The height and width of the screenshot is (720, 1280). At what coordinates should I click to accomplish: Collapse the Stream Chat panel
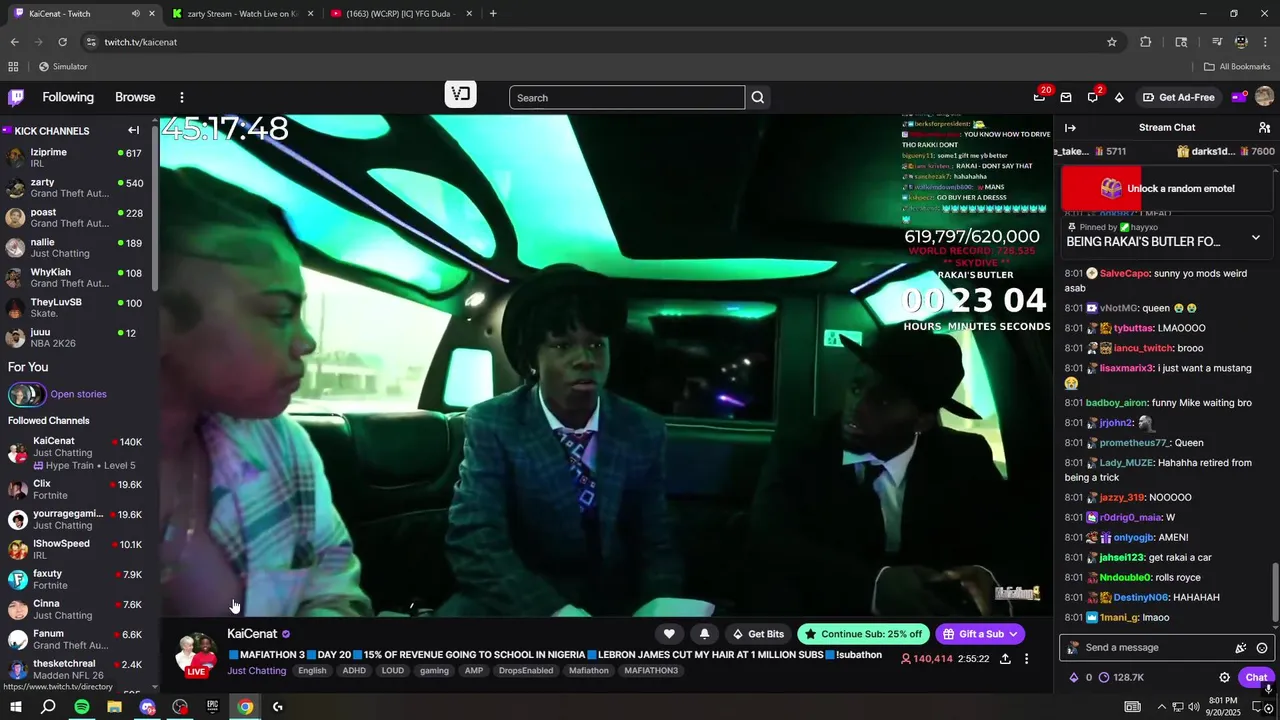tap(1070, 127)
